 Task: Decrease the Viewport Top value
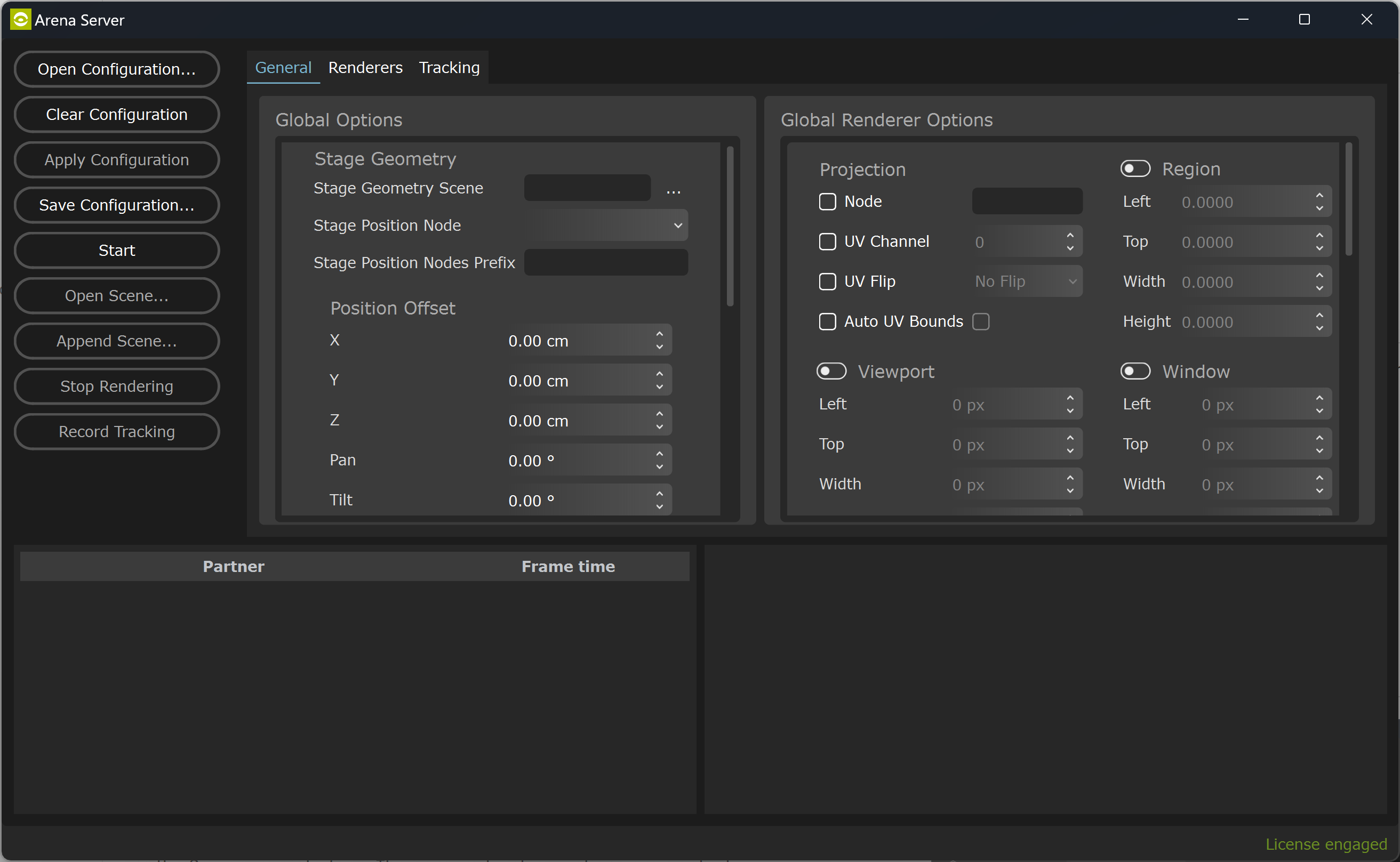tap(1070, 451)
